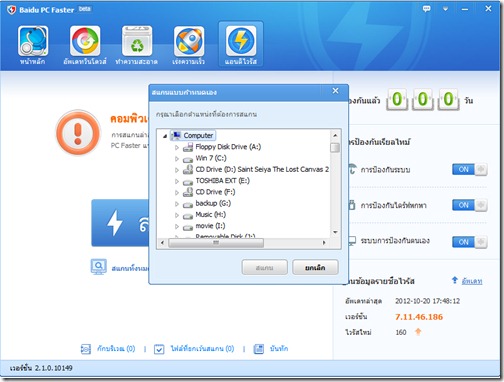This screenshot has width=504, height=382.
Task: Select backup (G:) row
Action: pos(213,203)
